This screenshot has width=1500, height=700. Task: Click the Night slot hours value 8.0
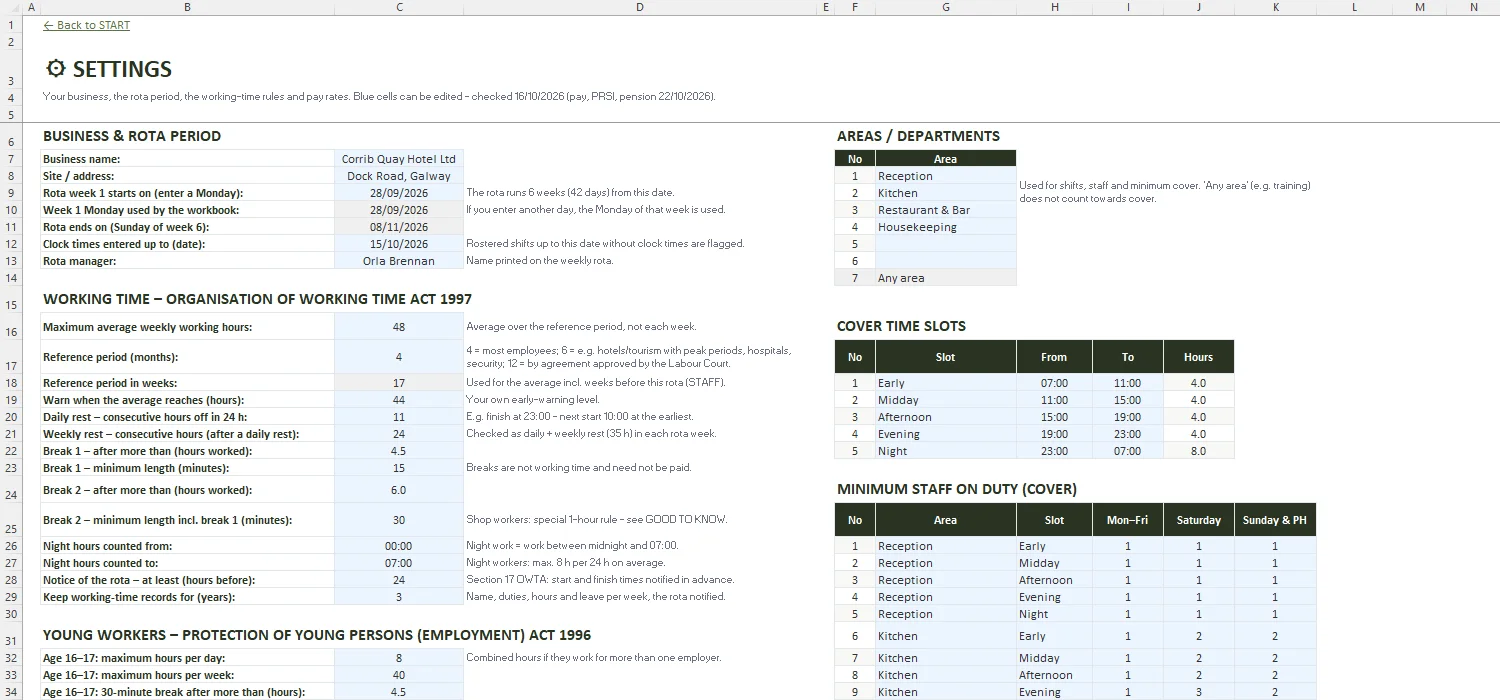click(1198, 451)
